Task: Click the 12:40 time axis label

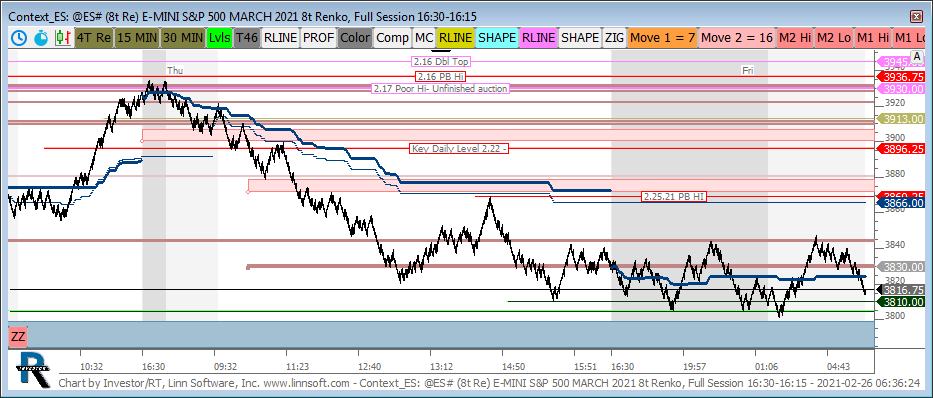Action: [x=370, y=366]
